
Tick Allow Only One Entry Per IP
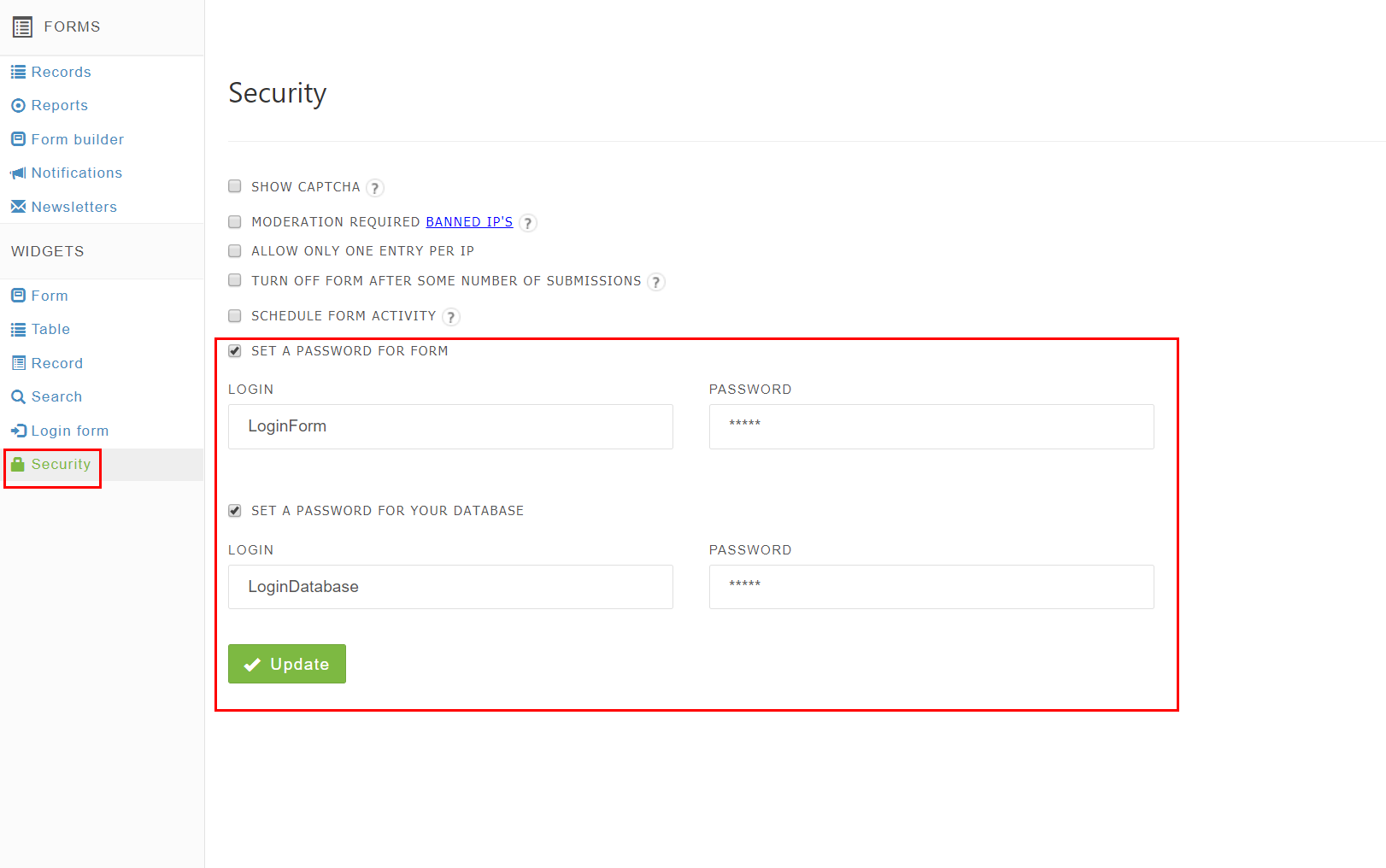tap(235, 251)
